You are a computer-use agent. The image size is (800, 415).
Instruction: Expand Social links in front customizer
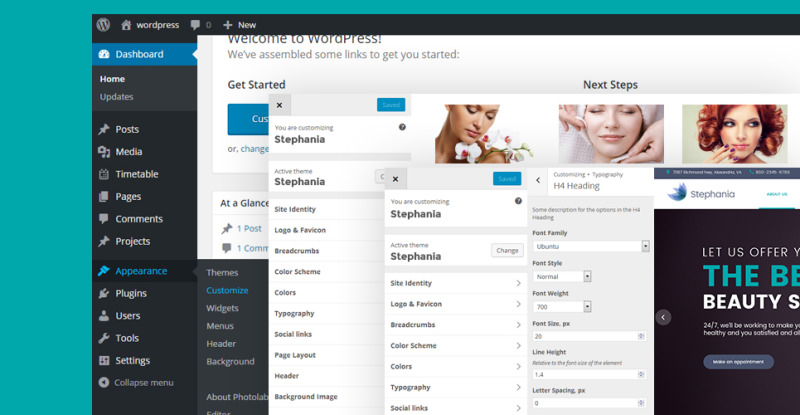(x=456, y=408)
